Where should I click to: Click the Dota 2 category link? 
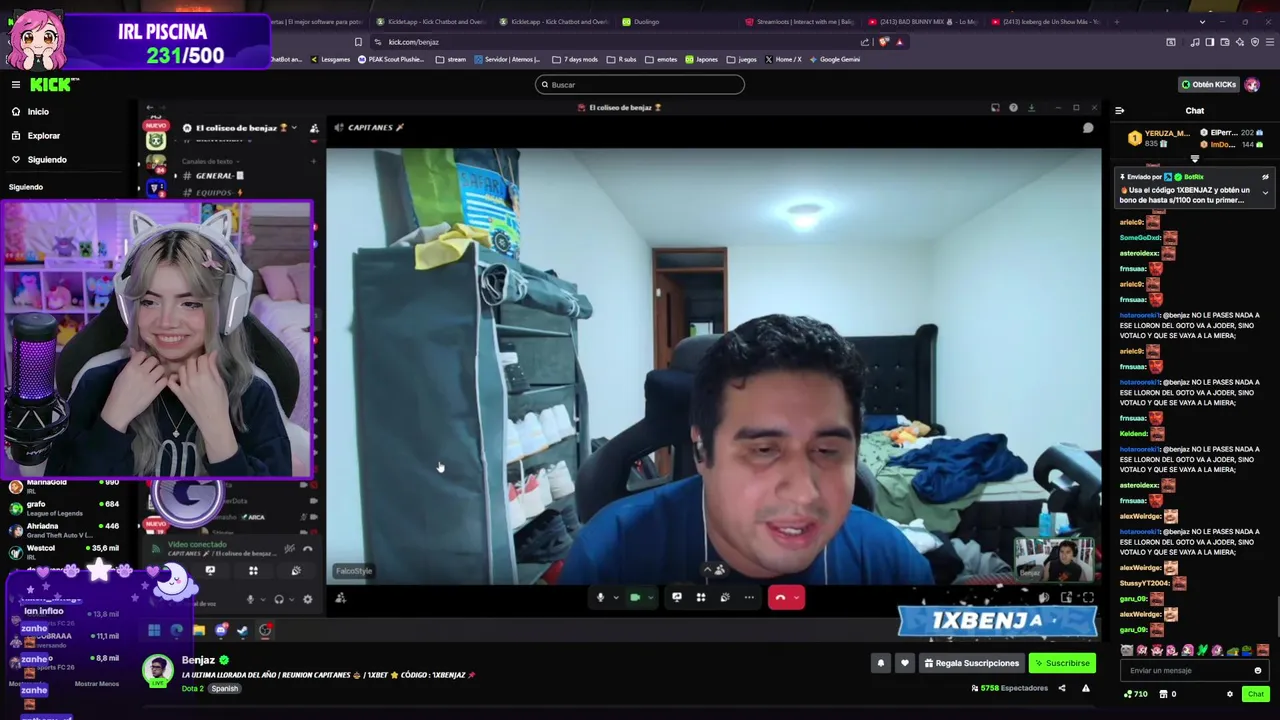[192, 689]
